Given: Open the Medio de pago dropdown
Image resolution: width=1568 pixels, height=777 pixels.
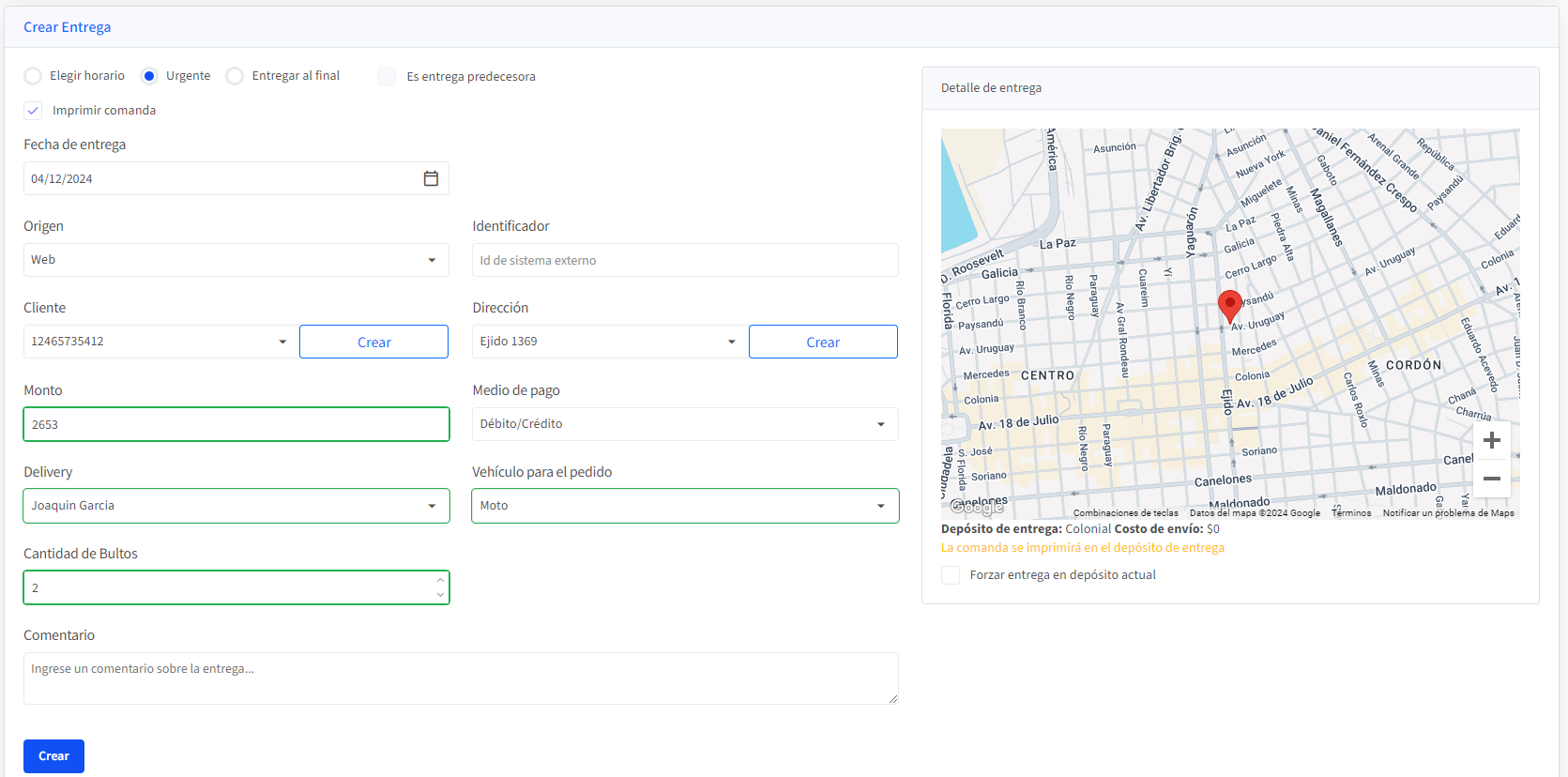Looking at the screenshot, I should [x=684, y=424].
